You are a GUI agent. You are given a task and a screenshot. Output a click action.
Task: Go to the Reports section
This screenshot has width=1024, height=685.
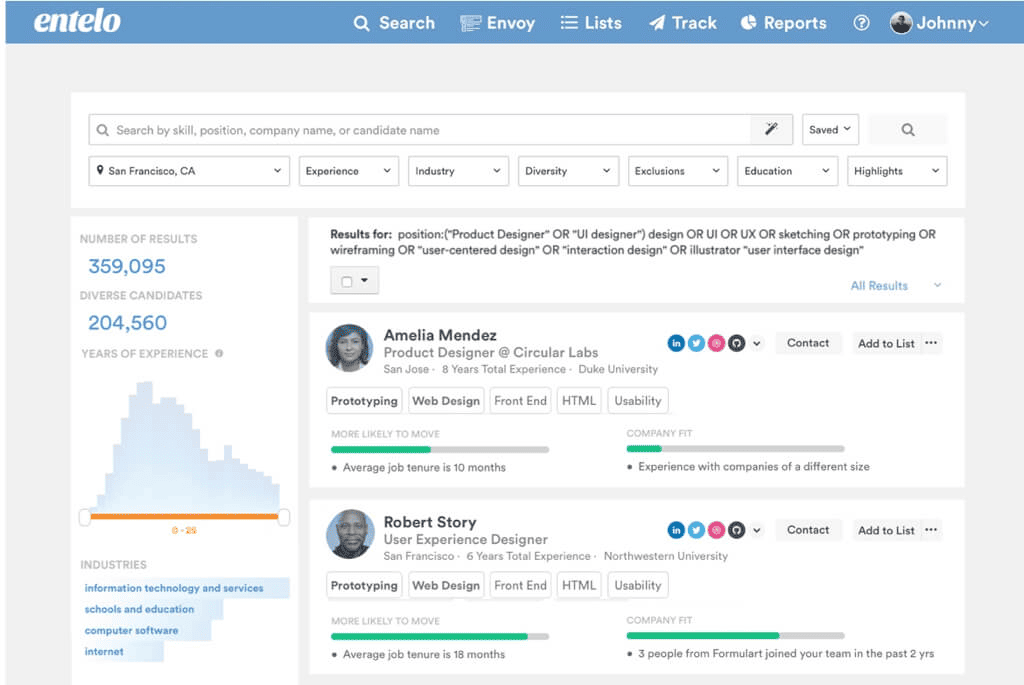(x=783, y=23)
